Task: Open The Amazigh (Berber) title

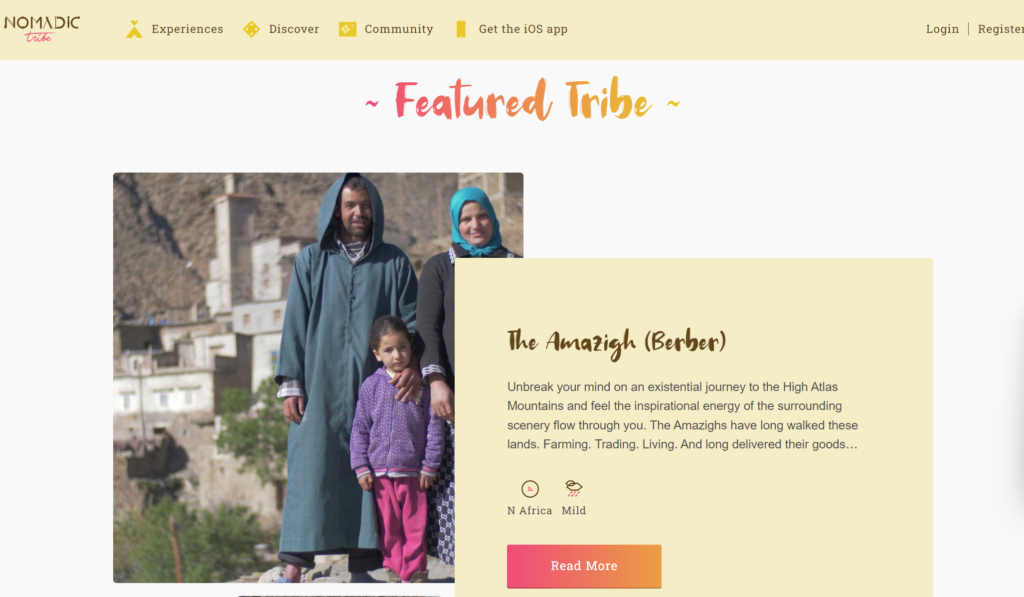Action: point(616,343)
